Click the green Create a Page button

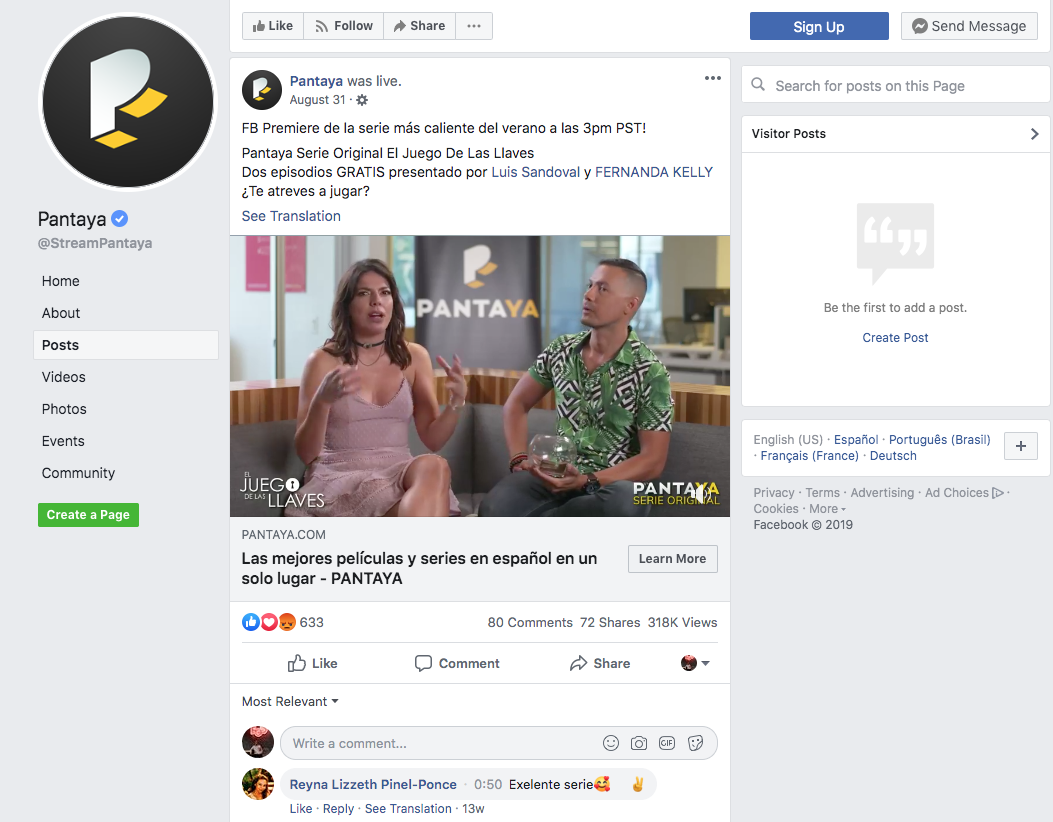pyautogui.click(x=88, y=515)
